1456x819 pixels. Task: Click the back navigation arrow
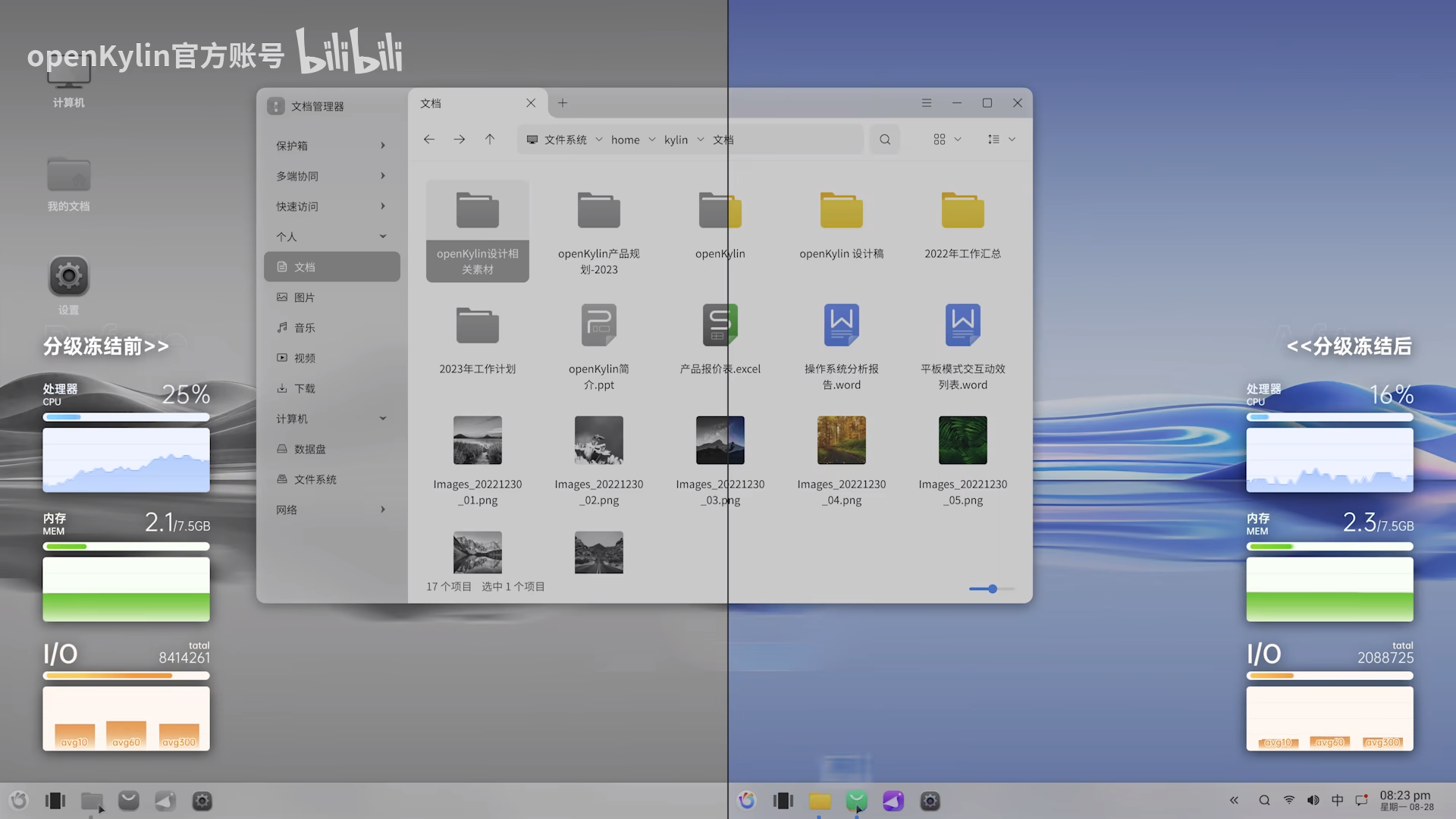click(429, 140)
